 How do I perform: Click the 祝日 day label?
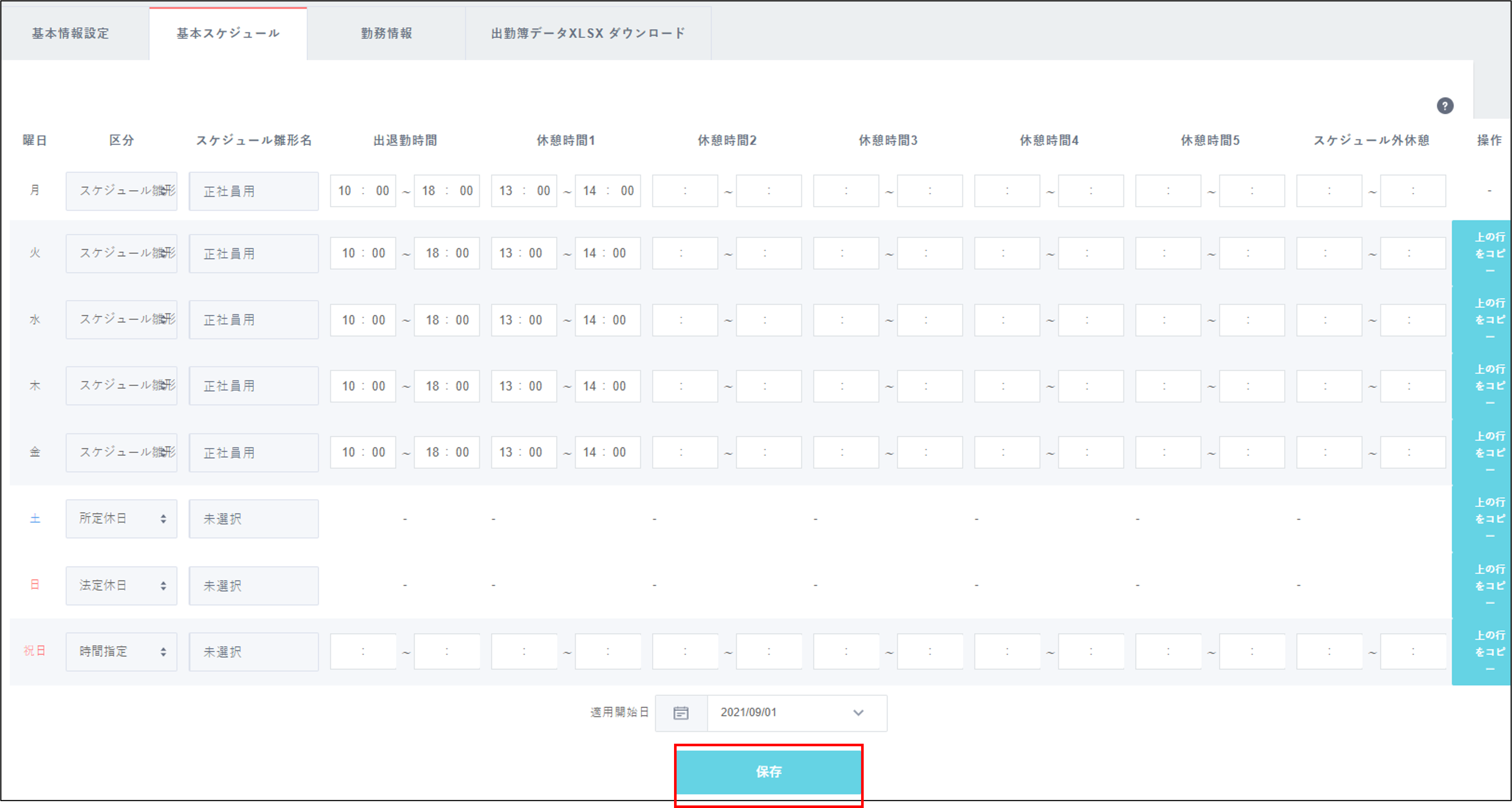point(35,651)
